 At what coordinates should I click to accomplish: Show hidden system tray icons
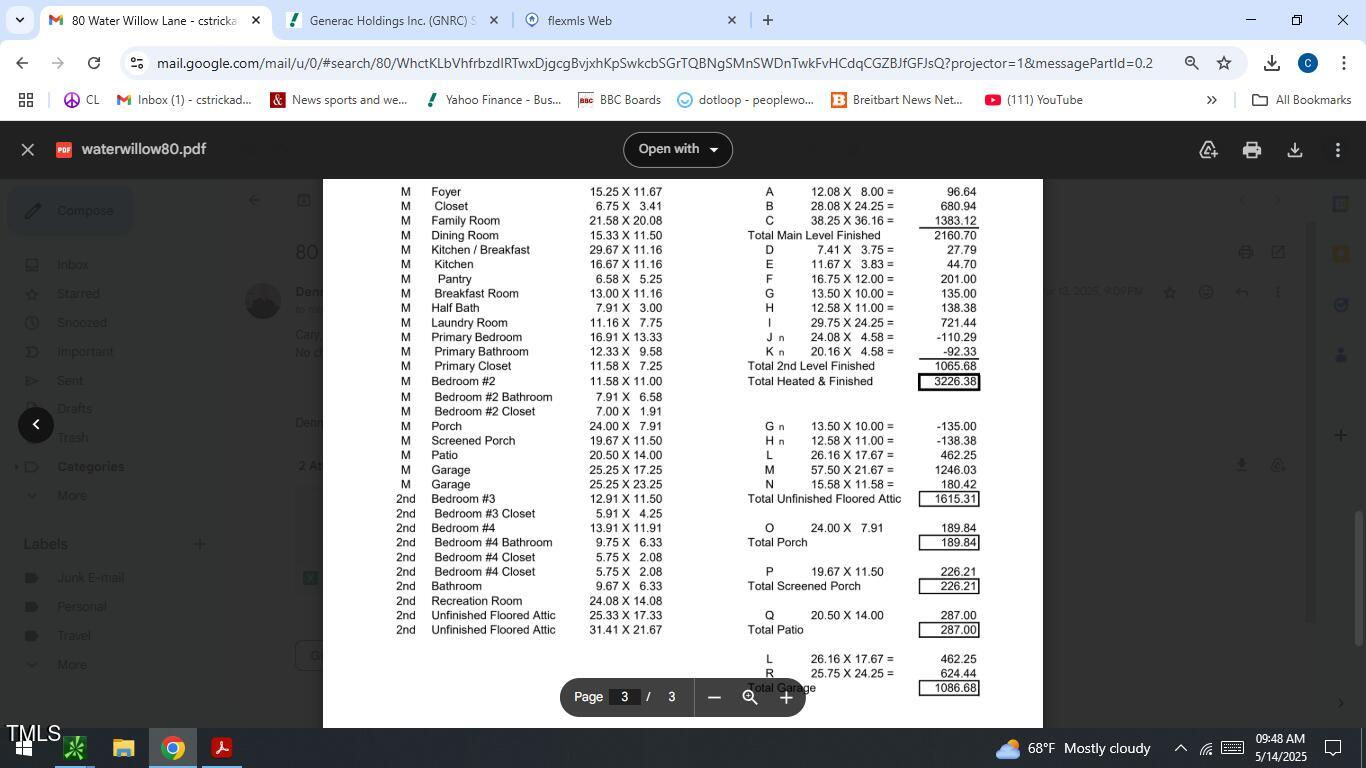[1180, 748]
